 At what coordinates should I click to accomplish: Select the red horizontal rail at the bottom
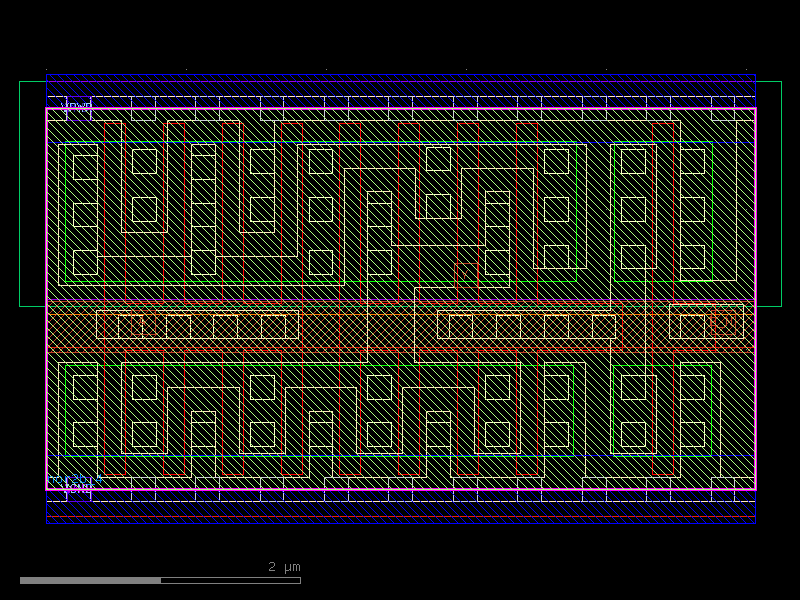[x=400, y=515]
